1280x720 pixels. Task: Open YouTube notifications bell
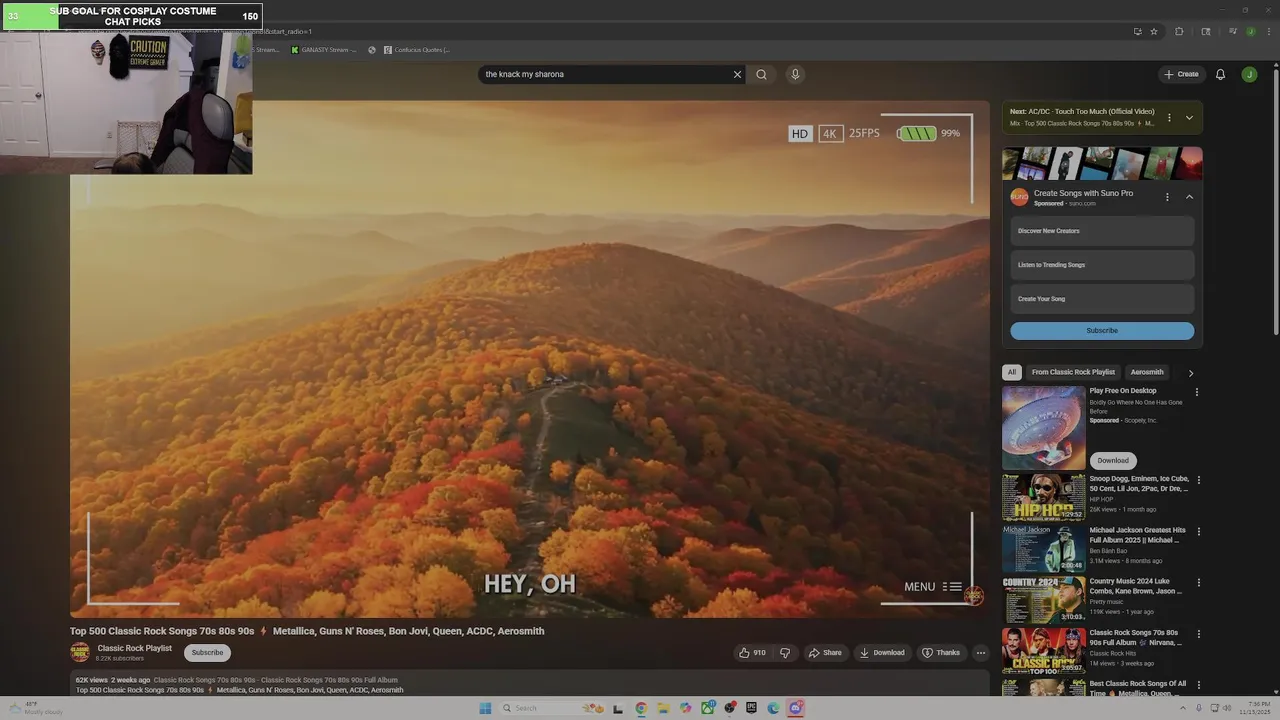(1220, 74)
